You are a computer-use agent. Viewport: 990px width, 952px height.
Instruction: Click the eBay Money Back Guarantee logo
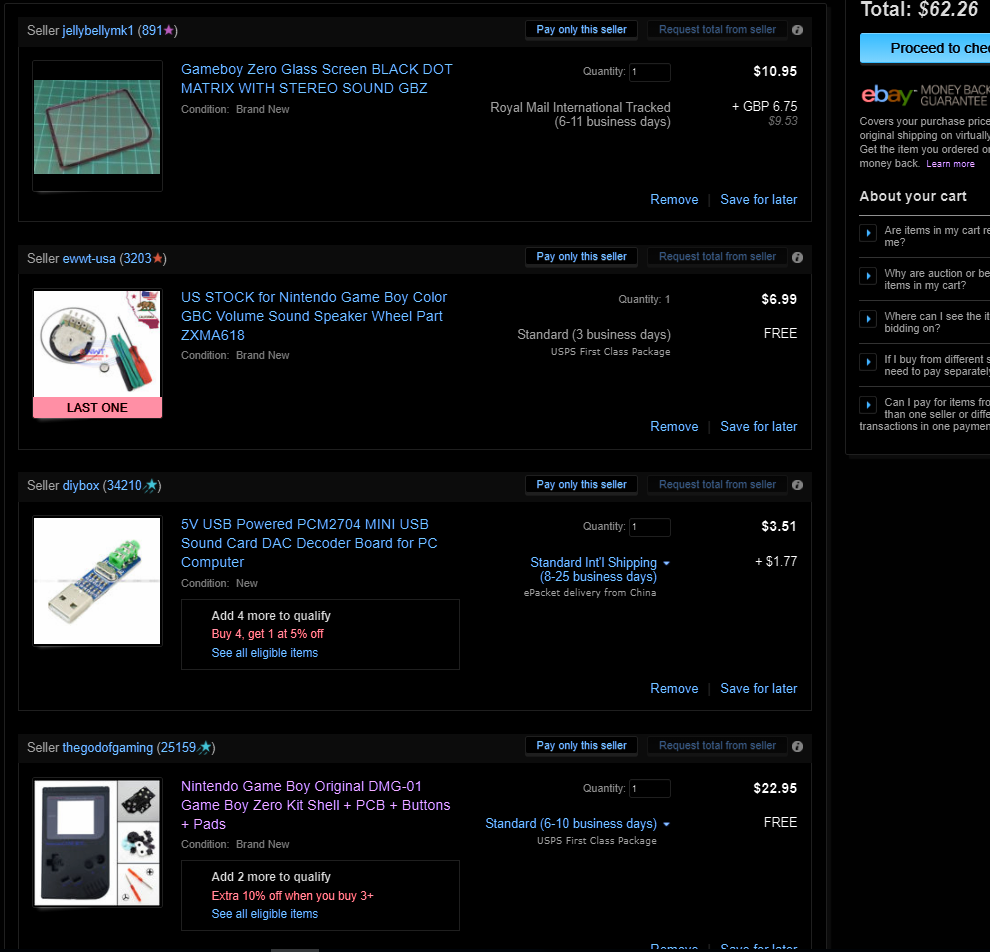point(924,95)
